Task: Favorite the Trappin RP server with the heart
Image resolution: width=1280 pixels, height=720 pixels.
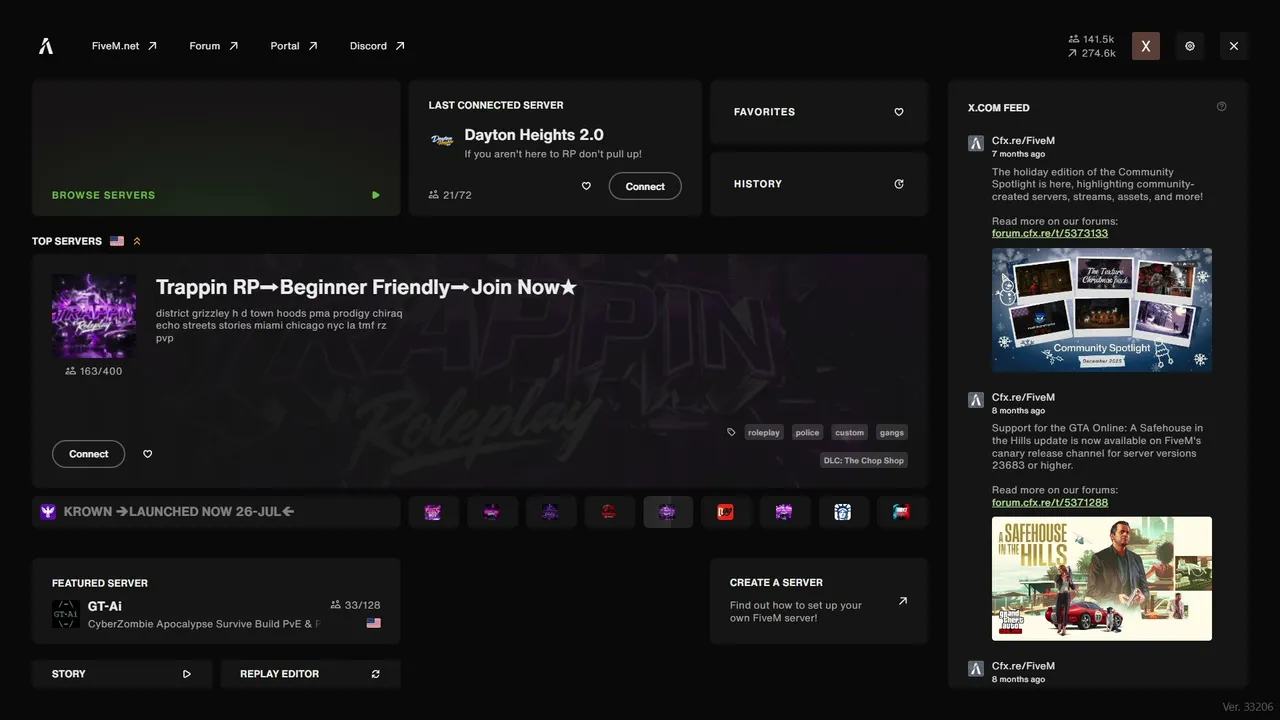Action: 148,454
